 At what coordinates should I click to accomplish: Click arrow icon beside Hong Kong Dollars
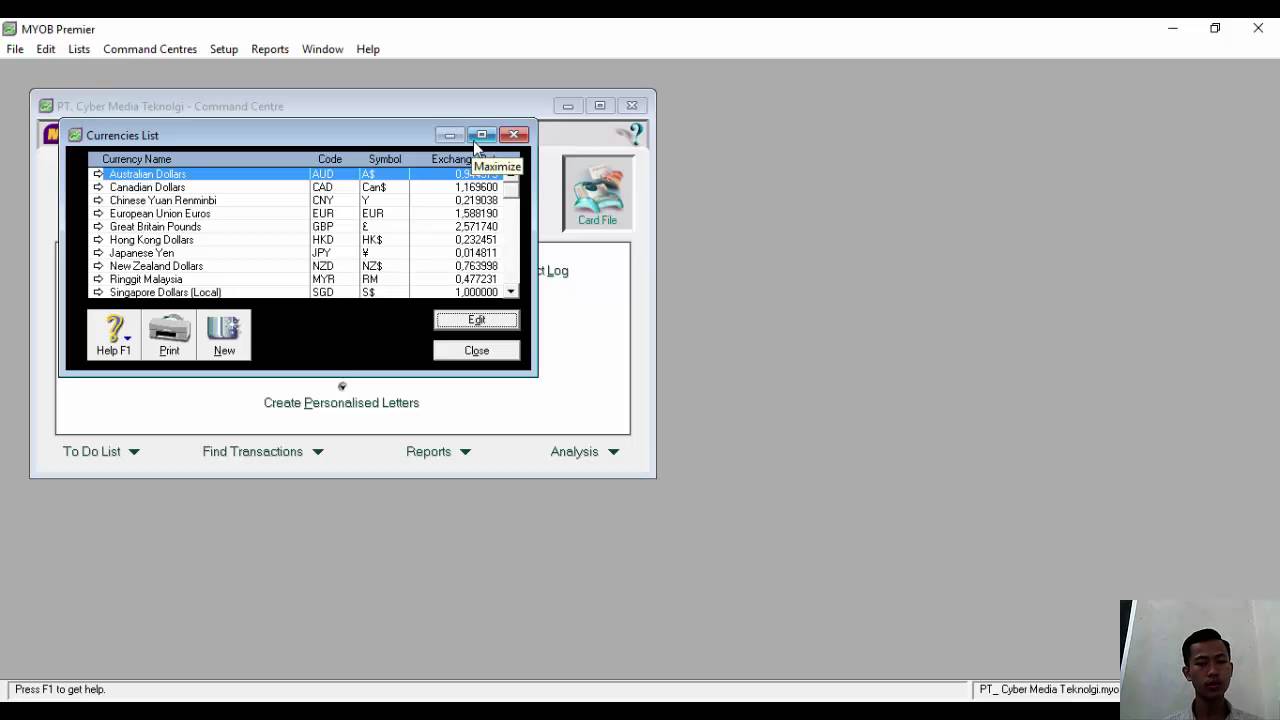(98, 240)
